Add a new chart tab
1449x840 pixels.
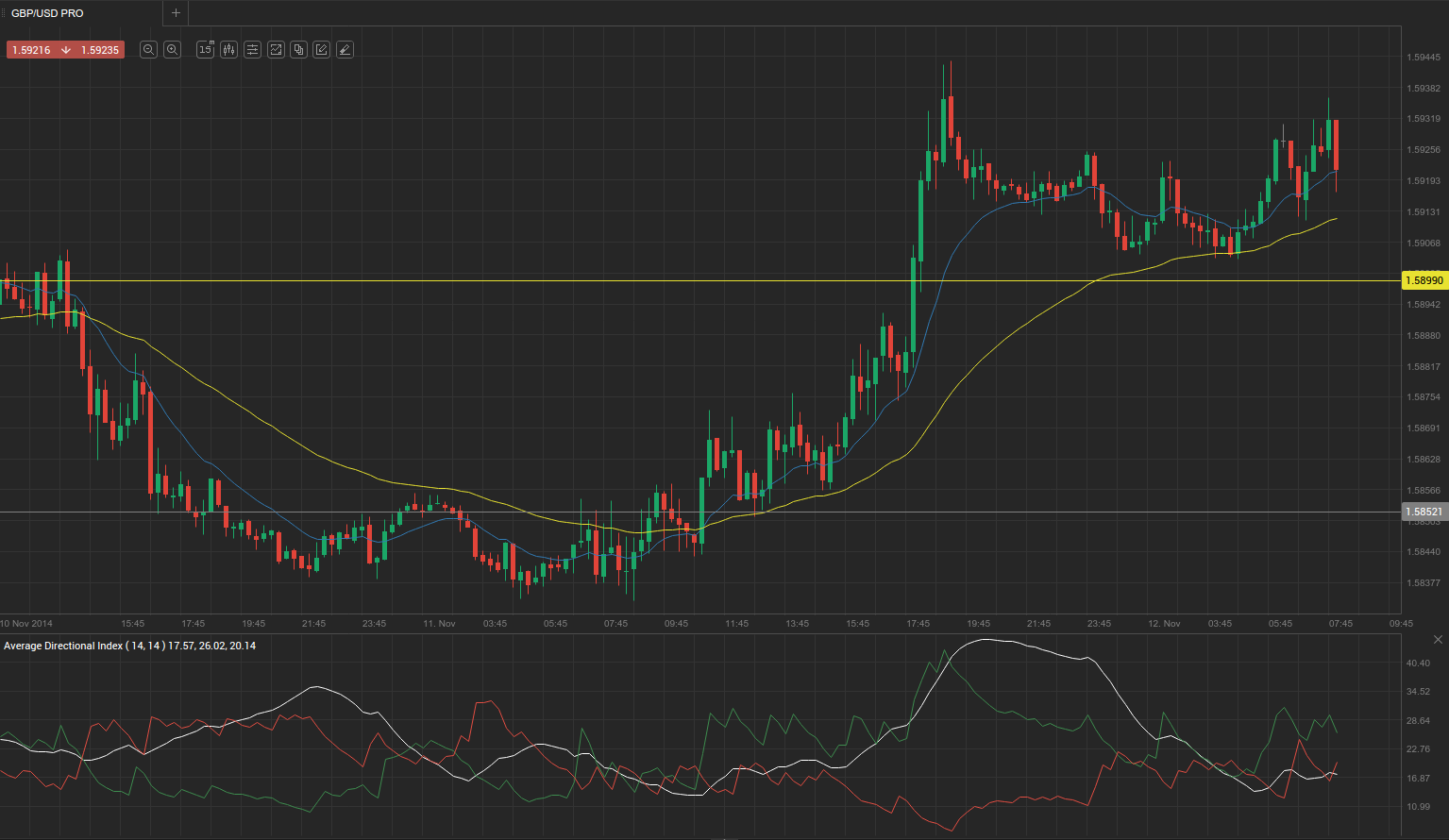coord(176,13)
